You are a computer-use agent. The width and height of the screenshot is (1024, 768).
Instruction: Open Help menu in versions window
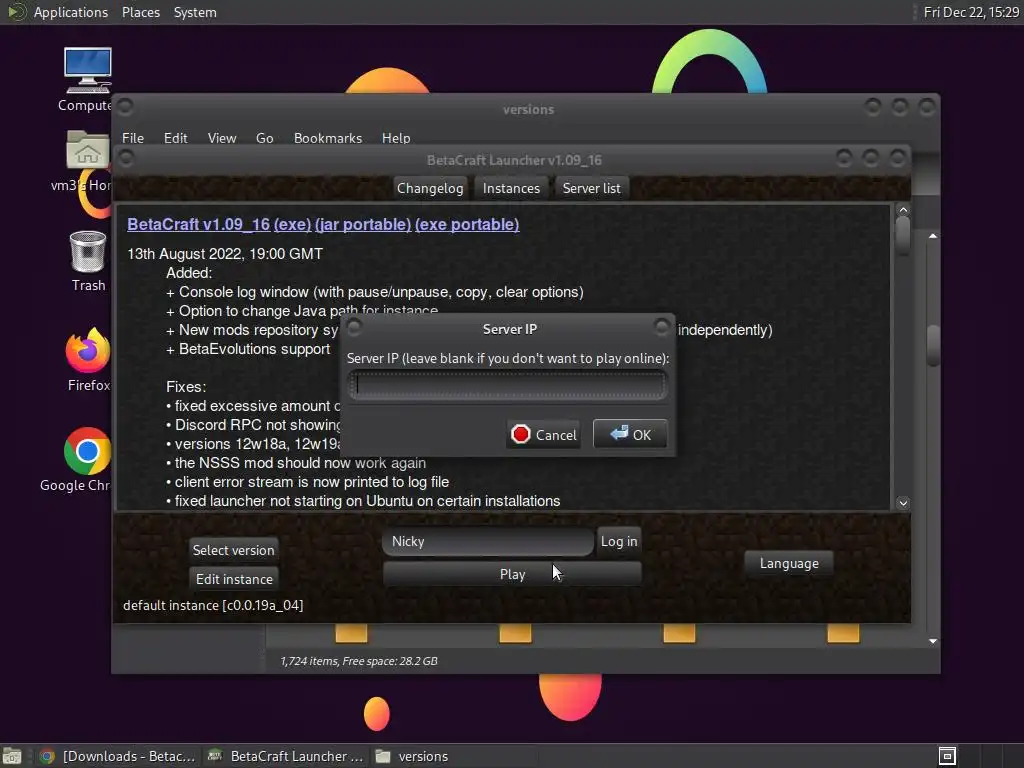(x=396, y=138)
